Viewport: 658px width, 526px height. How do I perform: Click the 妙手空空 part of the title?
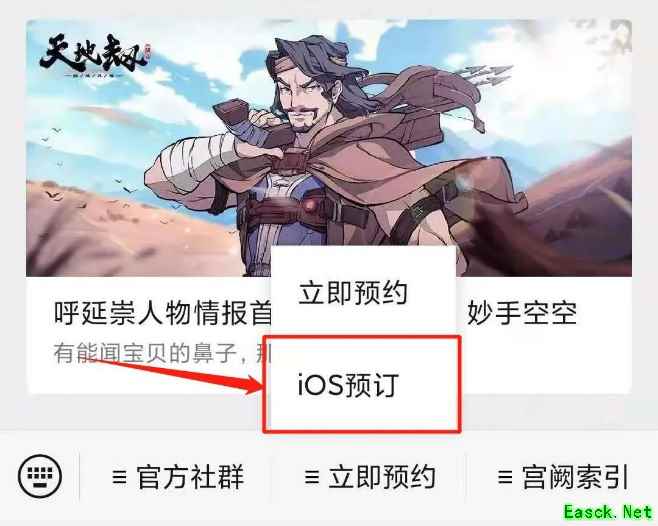pyautogui.click(x=522, y=313)
